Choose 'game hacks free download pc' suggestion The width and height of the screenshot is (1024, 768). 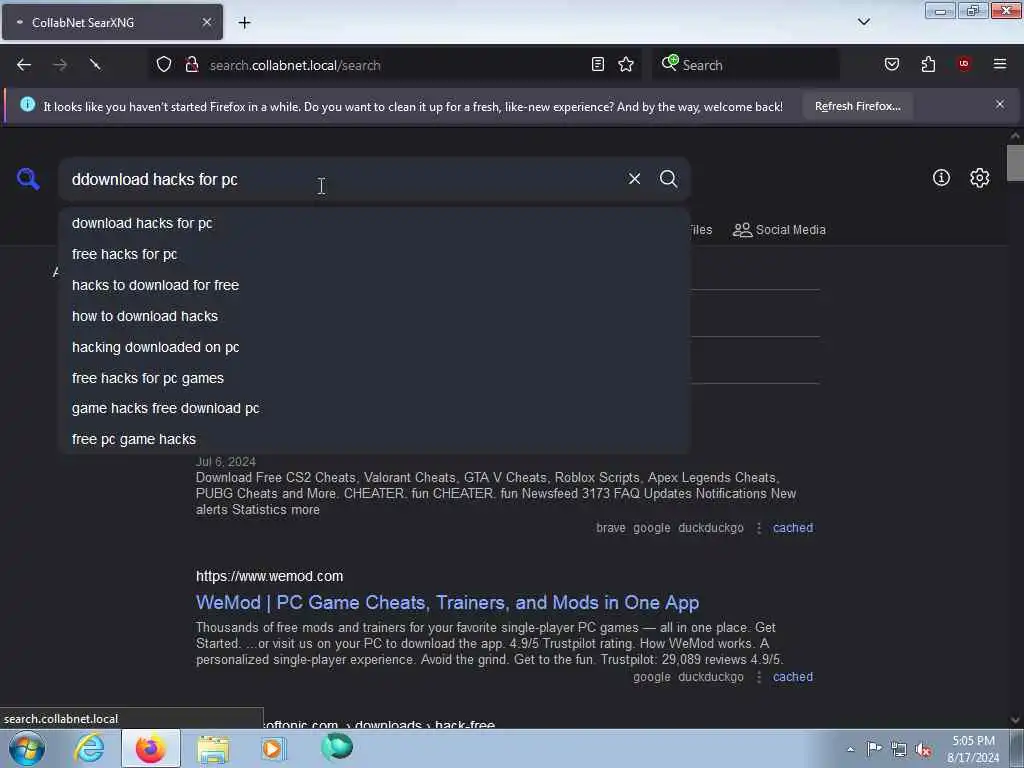coord(374,408)
